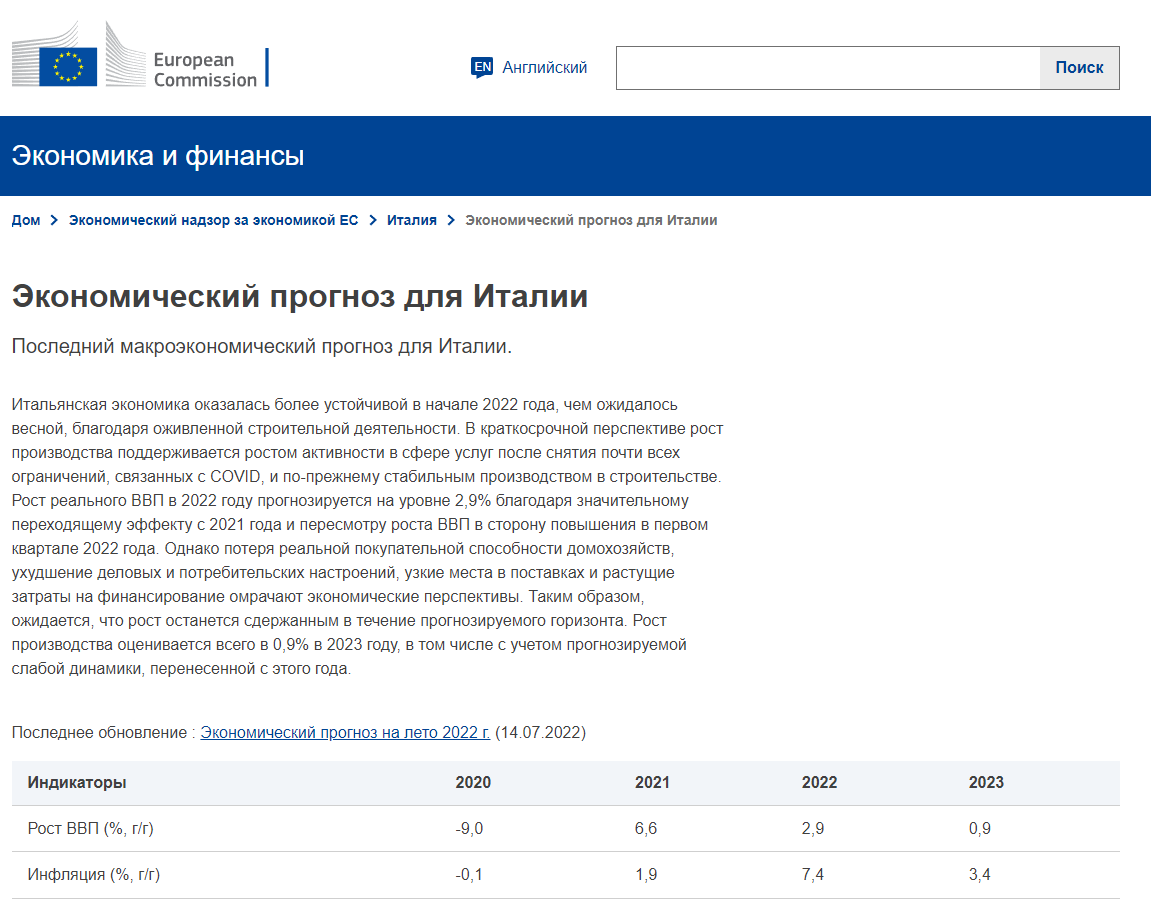Select the -9,0 GDP growth value

[x=469, y=829]
